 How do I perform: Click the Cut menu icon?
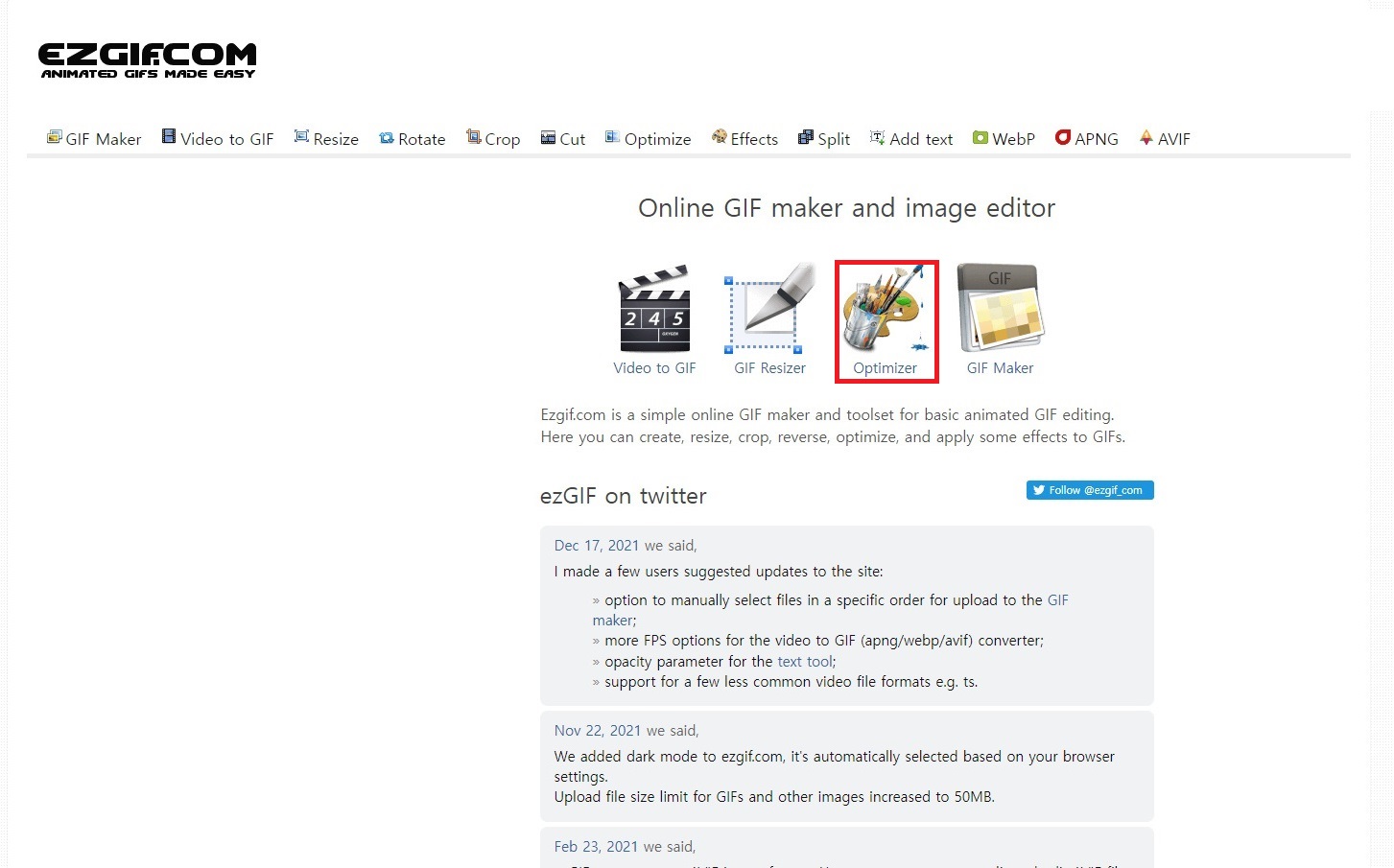[548, 138]
